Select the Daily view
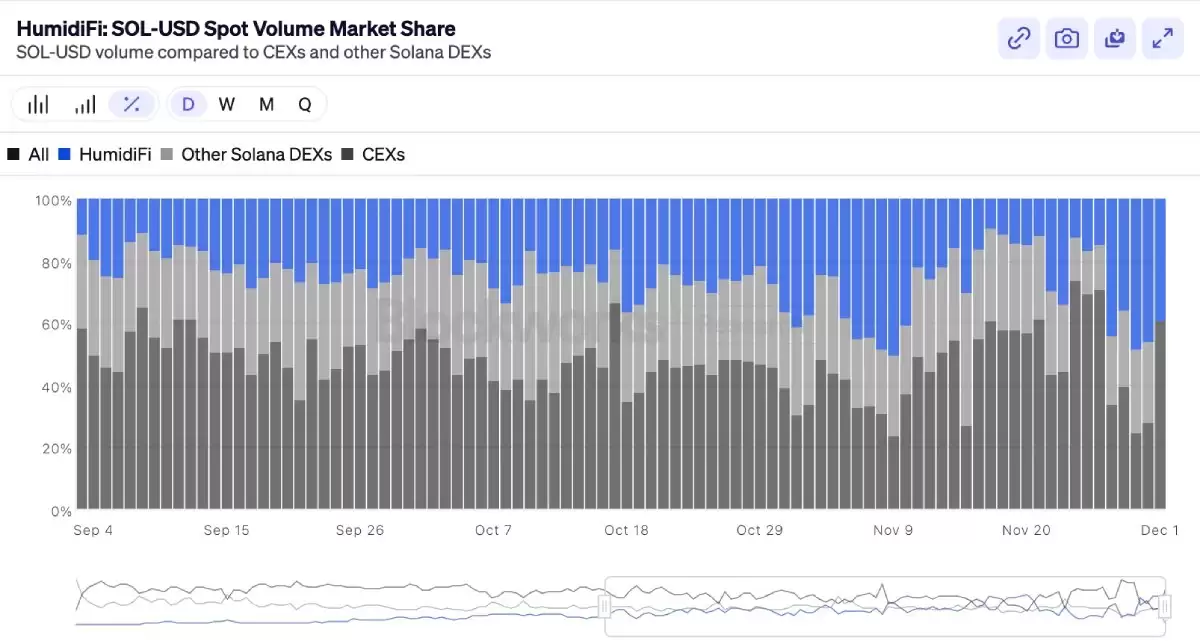The image size is (1200, 641). [188, 103]
